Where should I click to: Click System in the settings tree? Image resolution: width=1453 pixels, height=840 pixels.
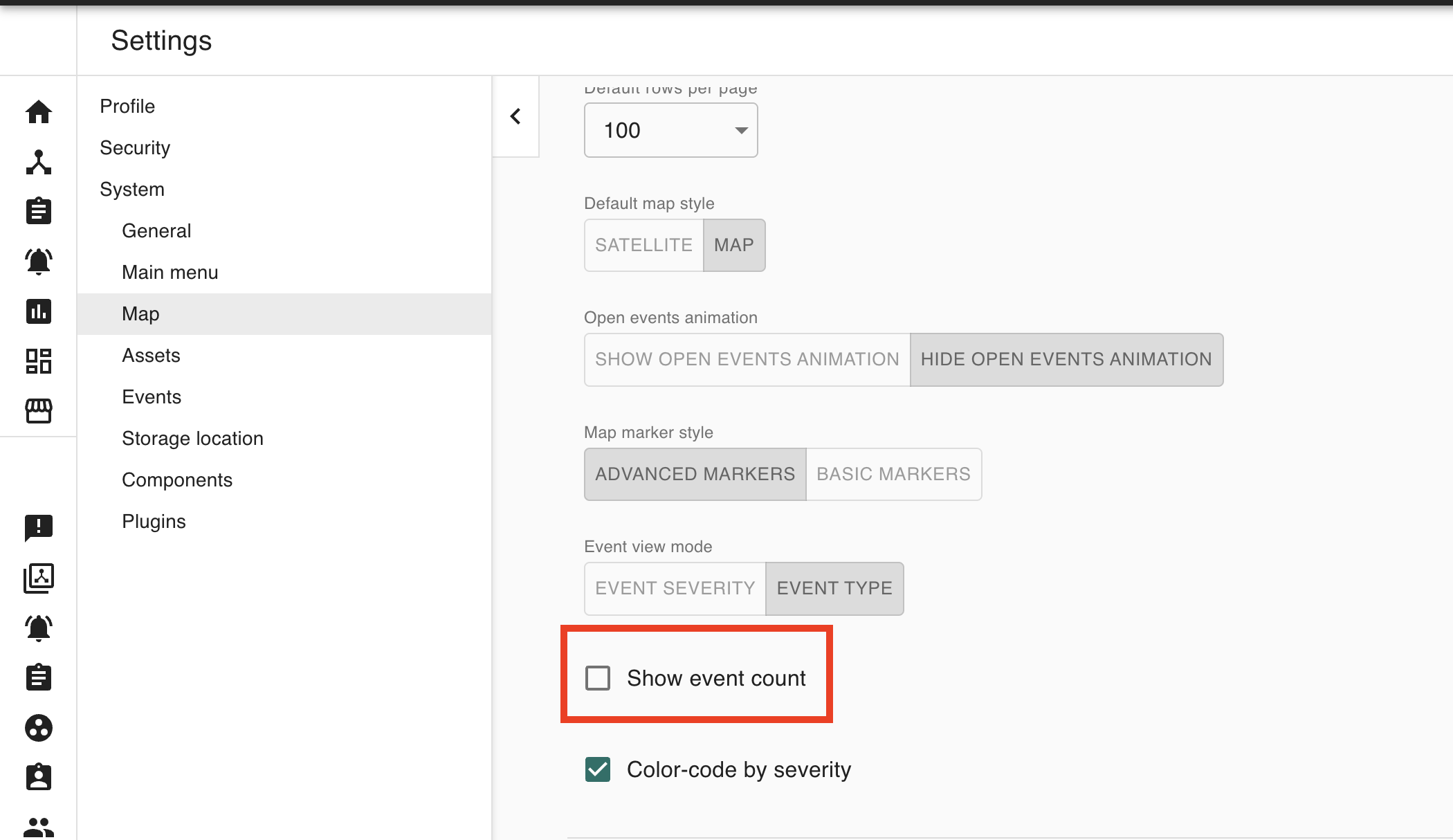pos(132,189)
